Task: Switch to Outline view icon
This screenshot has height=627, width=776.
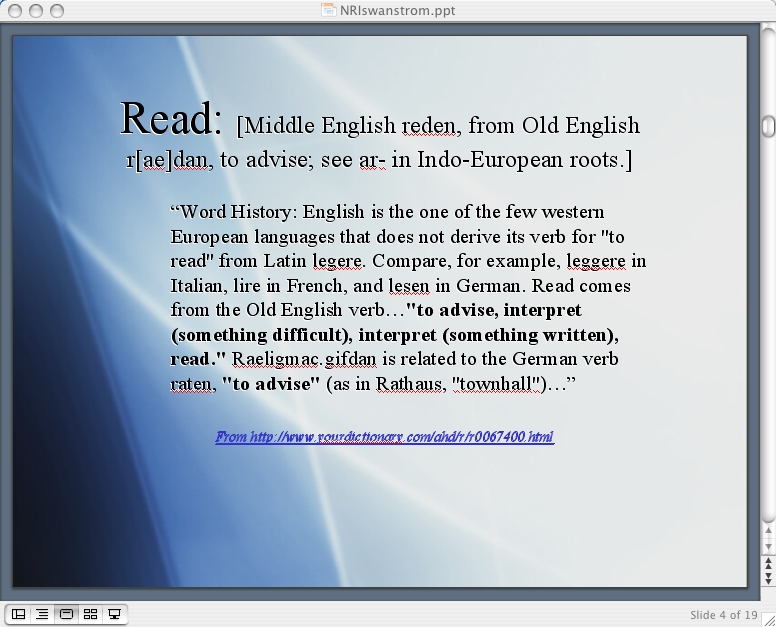Action: tap(42, 614)
